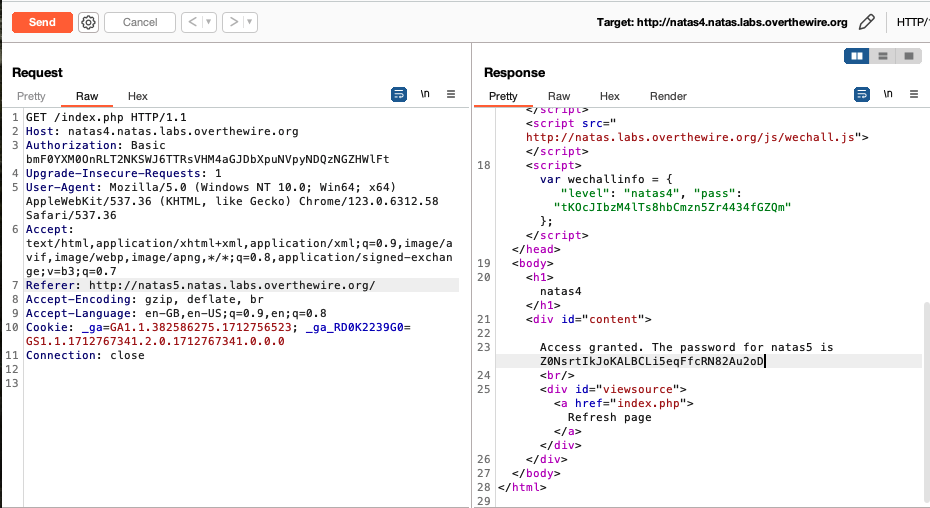Go forward to next request arrow
Image resolution: width=930 pixels, height=508 pixels.
(x=234, y=23)
